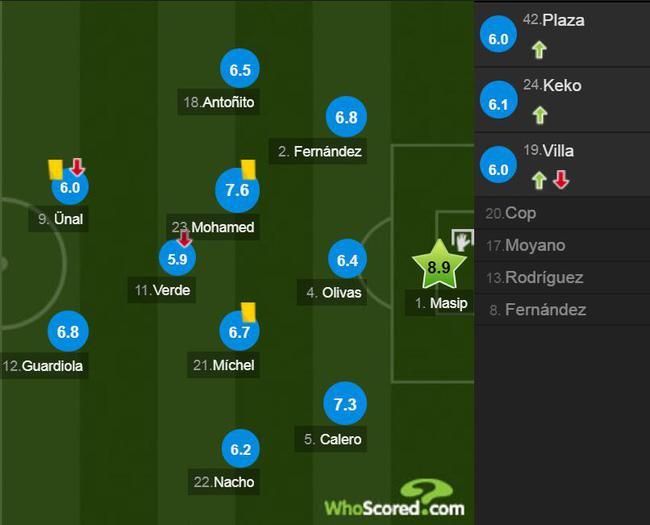
Task: Click Míchel's yellow card icon
Action: tap(248, 312)
